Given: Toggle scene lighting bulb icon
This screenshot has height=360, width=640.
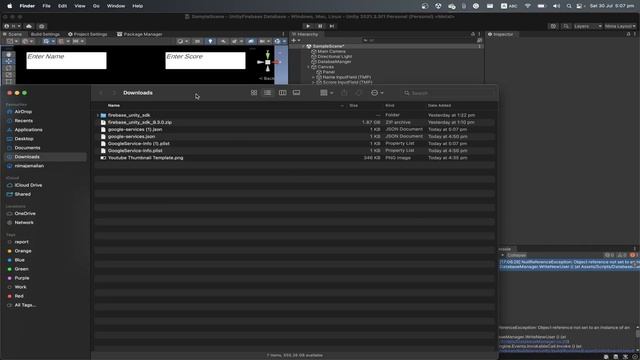Looking at the screenshot, I should tap(210, 41).
